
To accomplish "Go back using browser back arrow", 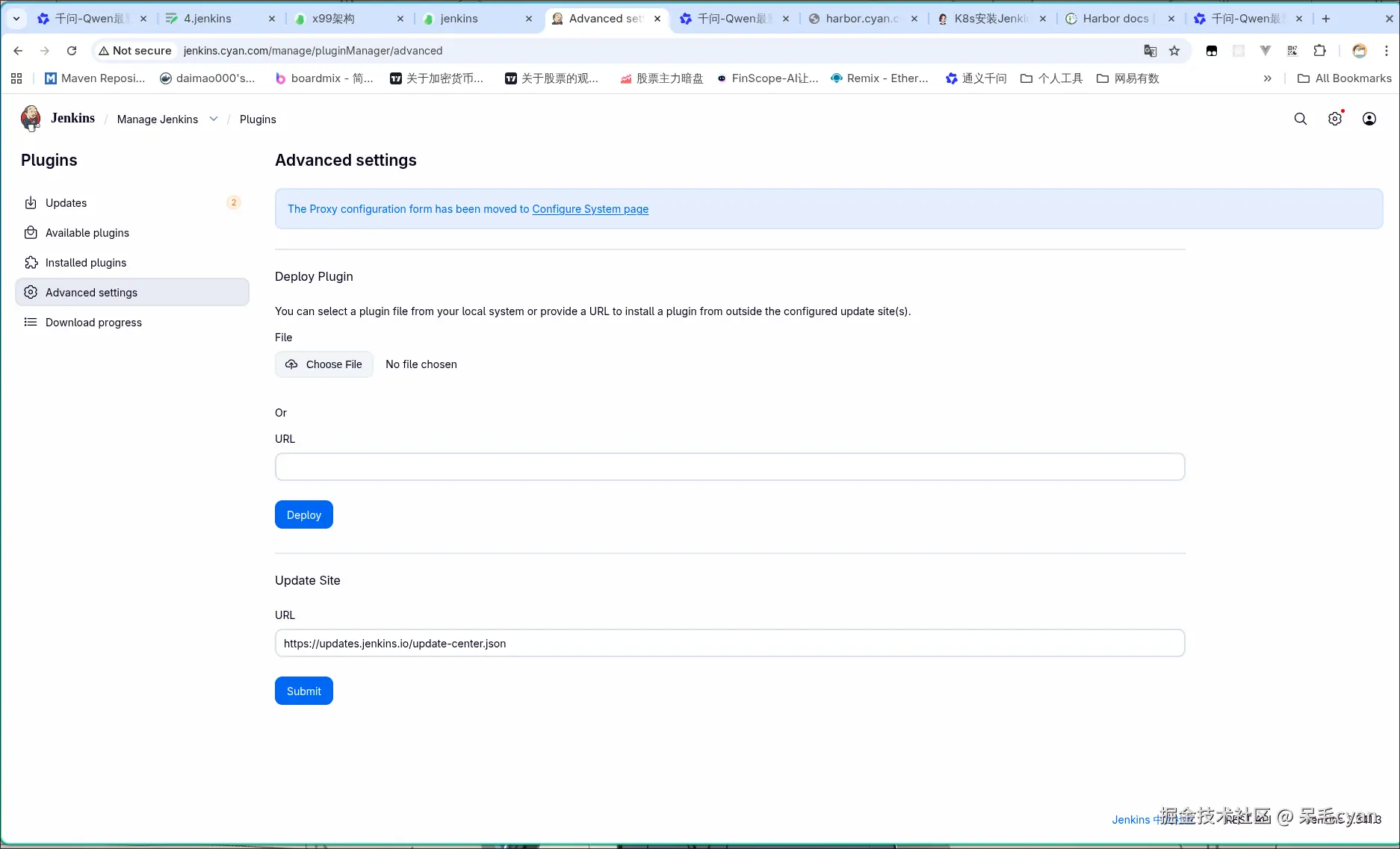I will [18, 51].
